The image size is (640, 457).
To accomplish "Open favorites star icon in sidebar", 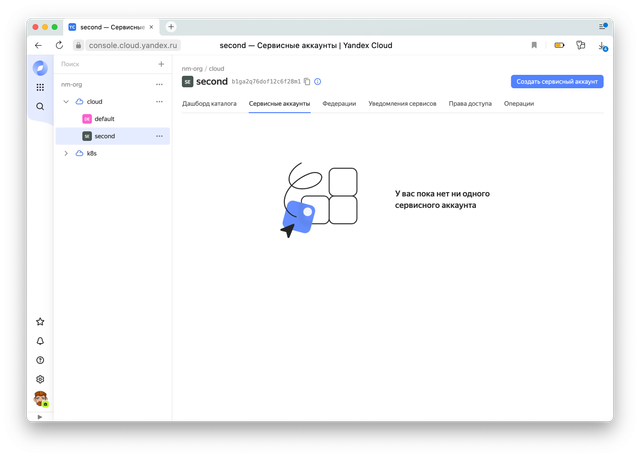I will point(40,322).
